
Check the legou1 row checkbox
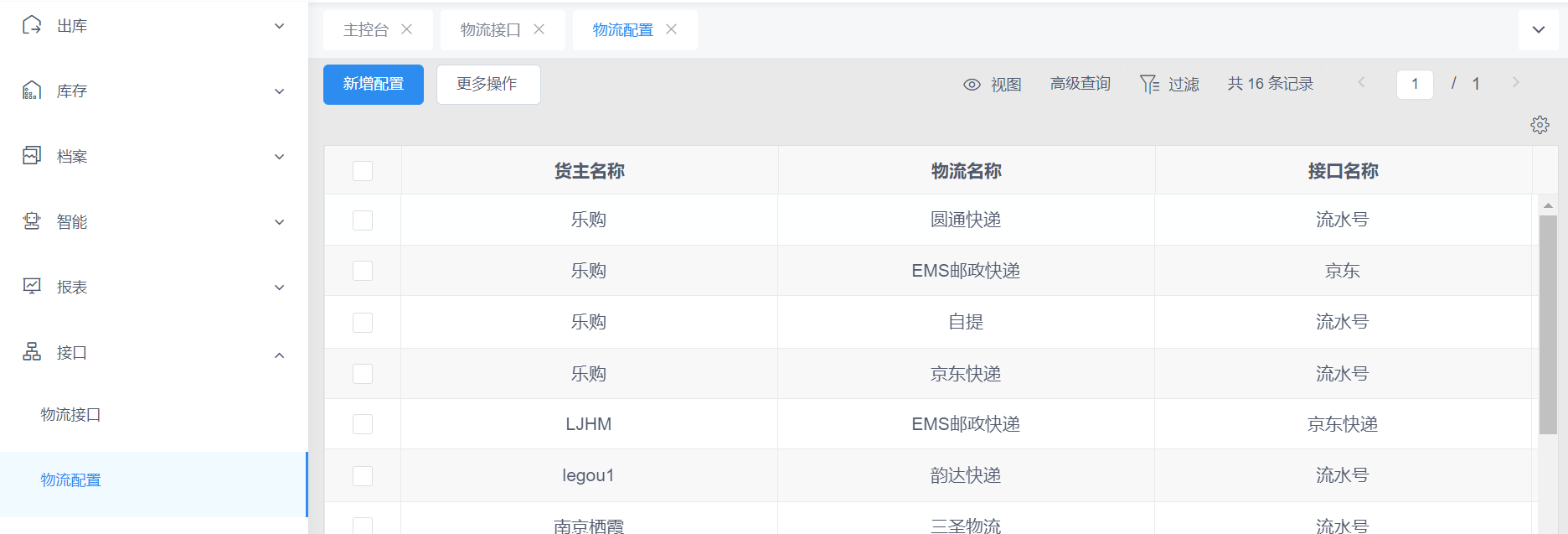pos(363,476)
